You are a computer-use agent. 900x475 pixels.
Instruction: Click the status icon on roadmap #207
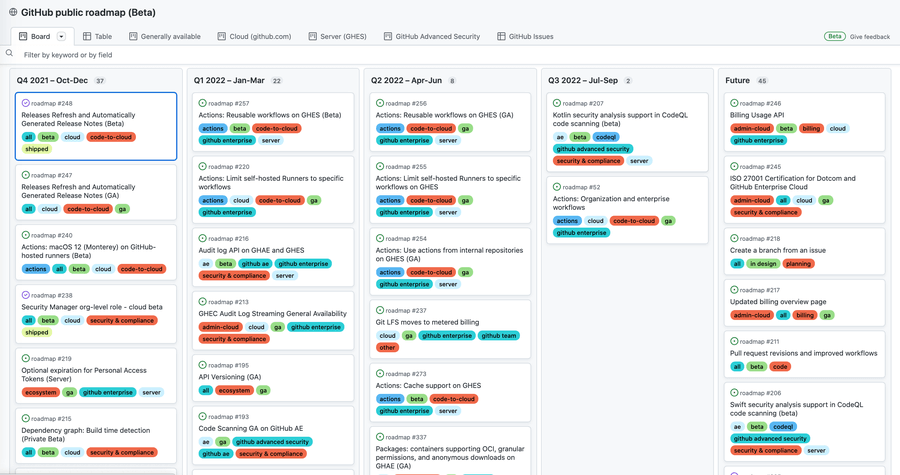click(x=557, y=103)
